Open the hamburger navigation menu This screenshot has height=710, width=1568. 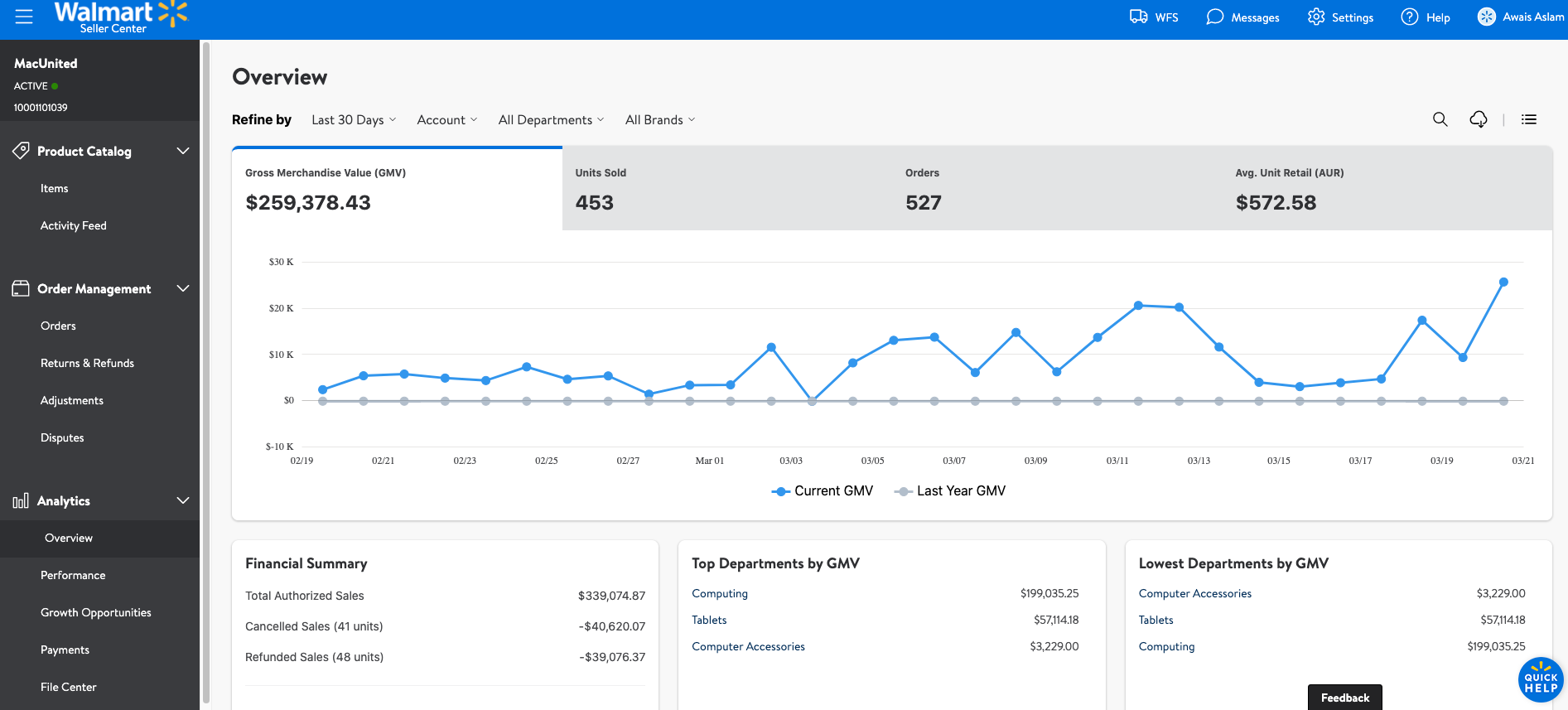pos(24,17)
